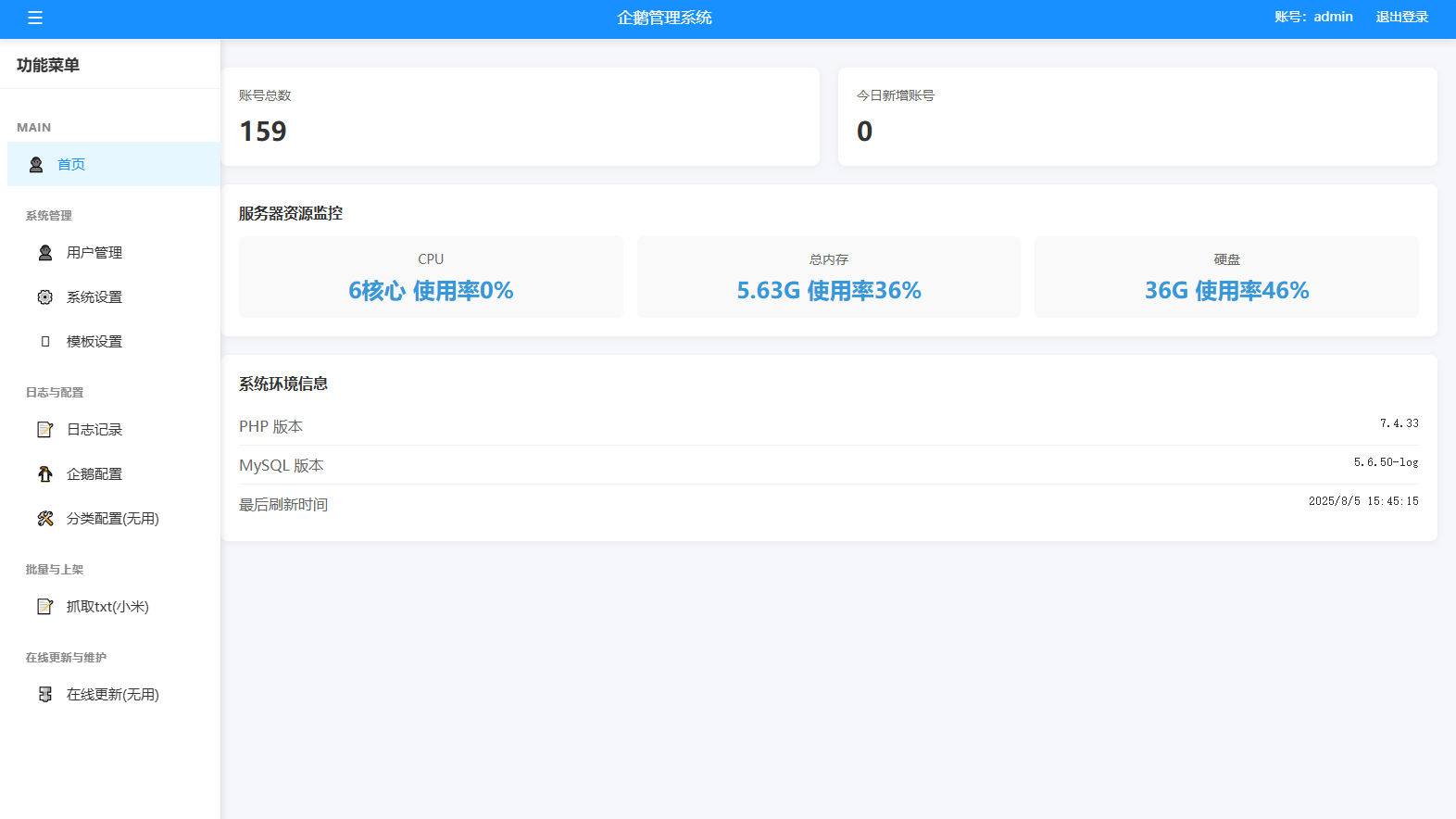Click the log records notepad icon
Screen dimensions: 1456x819
click(x=45, y=430)
